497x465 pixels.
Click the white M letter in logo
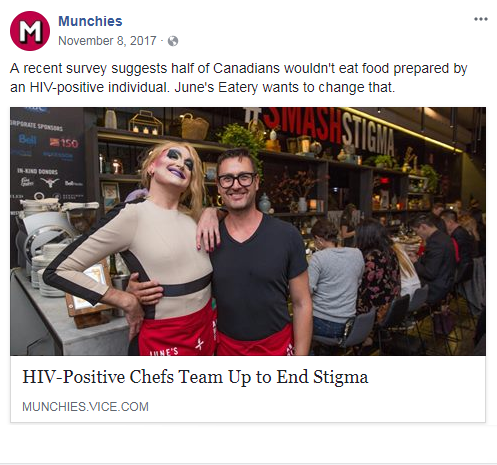30,32
